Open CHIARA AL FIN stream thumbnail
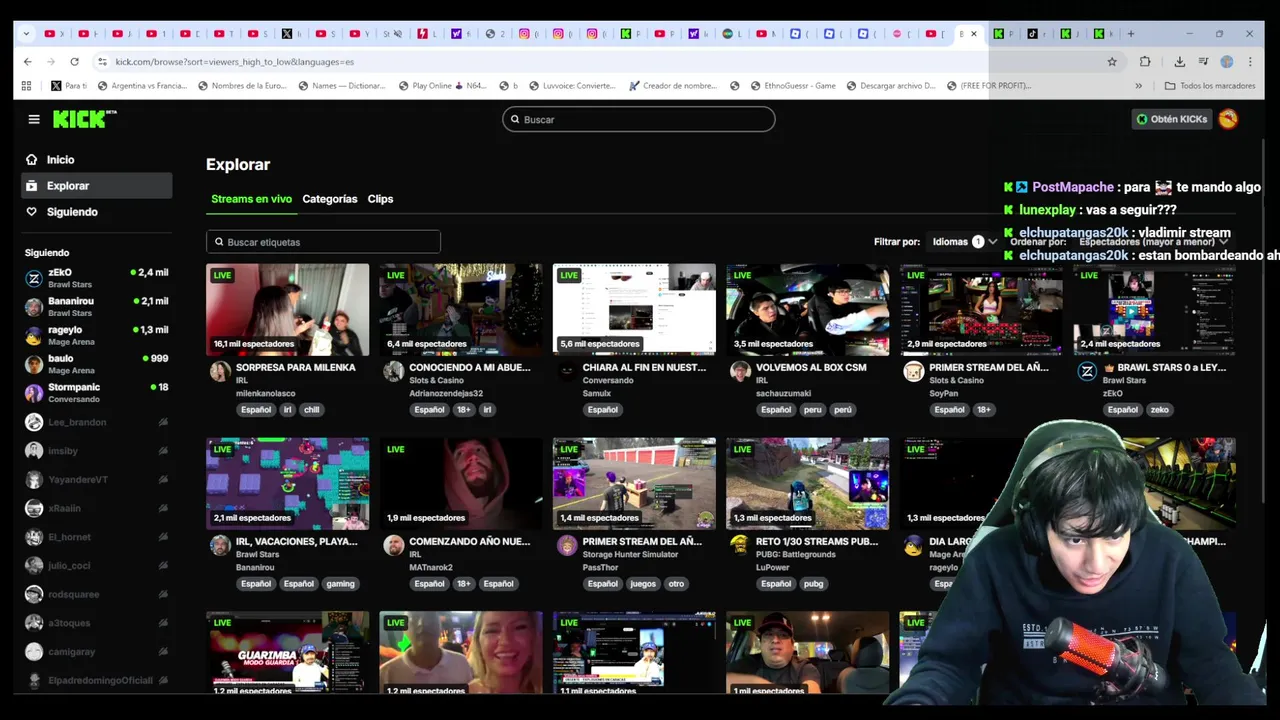This screenshot has width=1280, height=720. (634, 309)
